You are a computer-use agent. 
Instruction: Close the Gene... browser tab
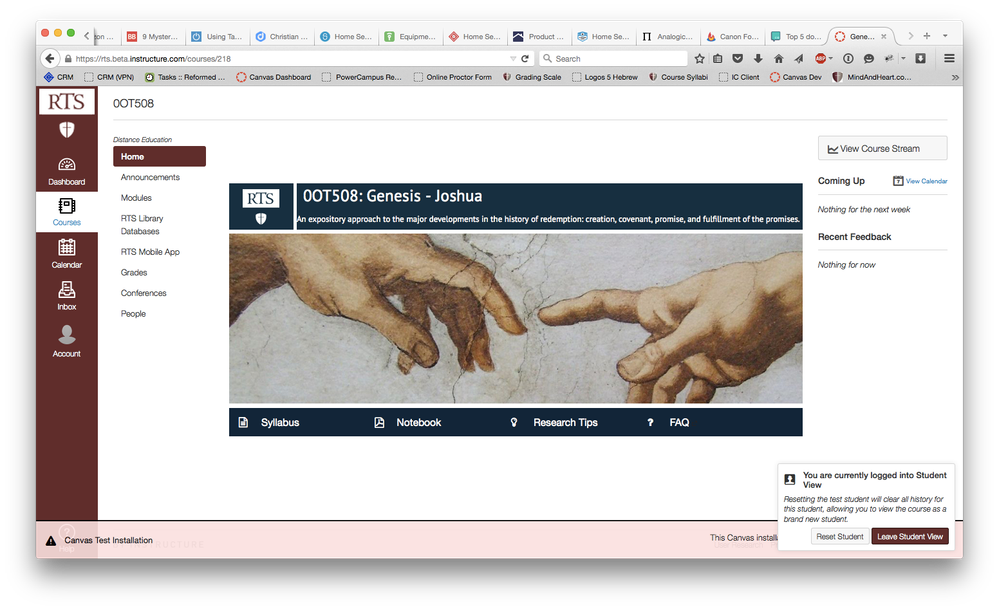coord(884,36)
